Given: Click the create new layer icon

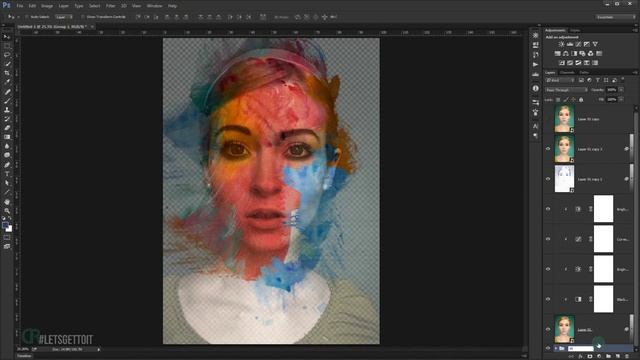Looking at the screenshot, I should pyautogui.click(x=618, y=356).
